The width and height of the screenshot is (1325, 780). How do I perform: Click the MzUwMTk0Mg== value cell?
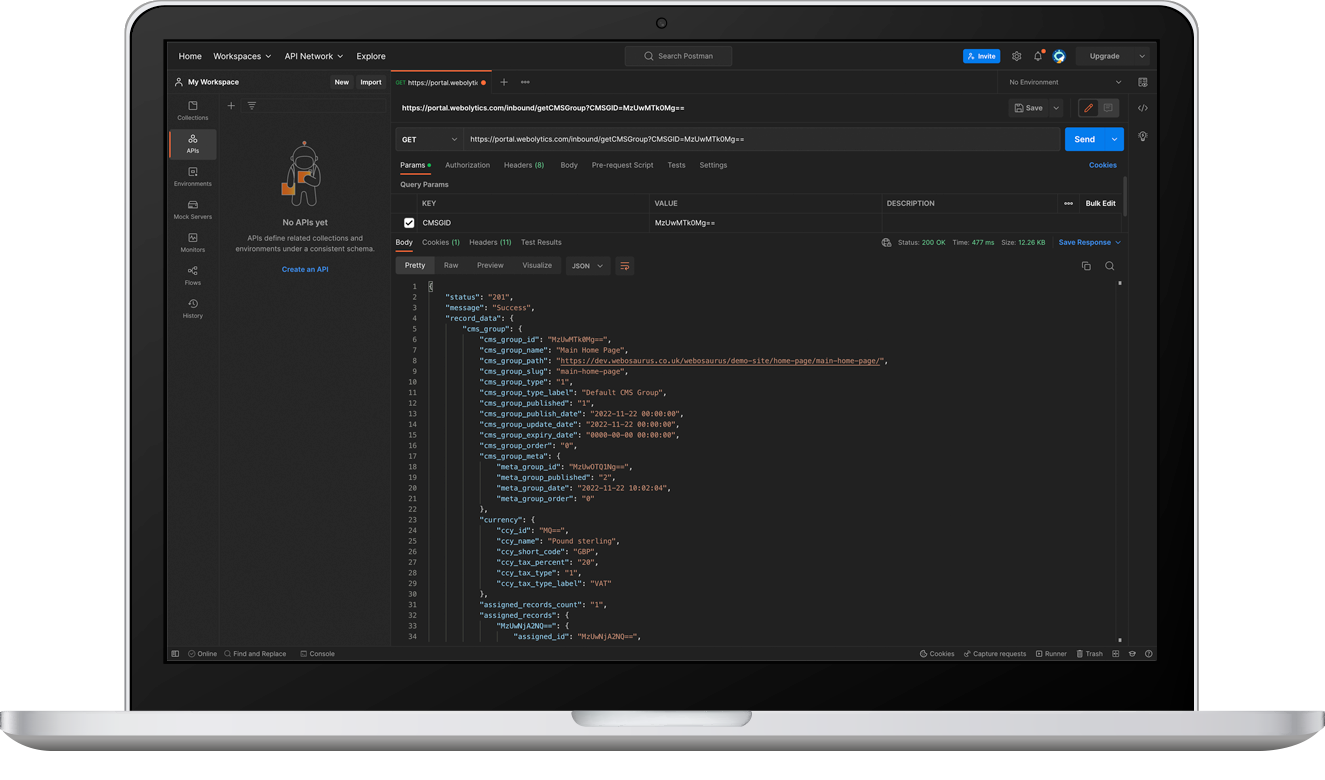(x=765, y=223)
